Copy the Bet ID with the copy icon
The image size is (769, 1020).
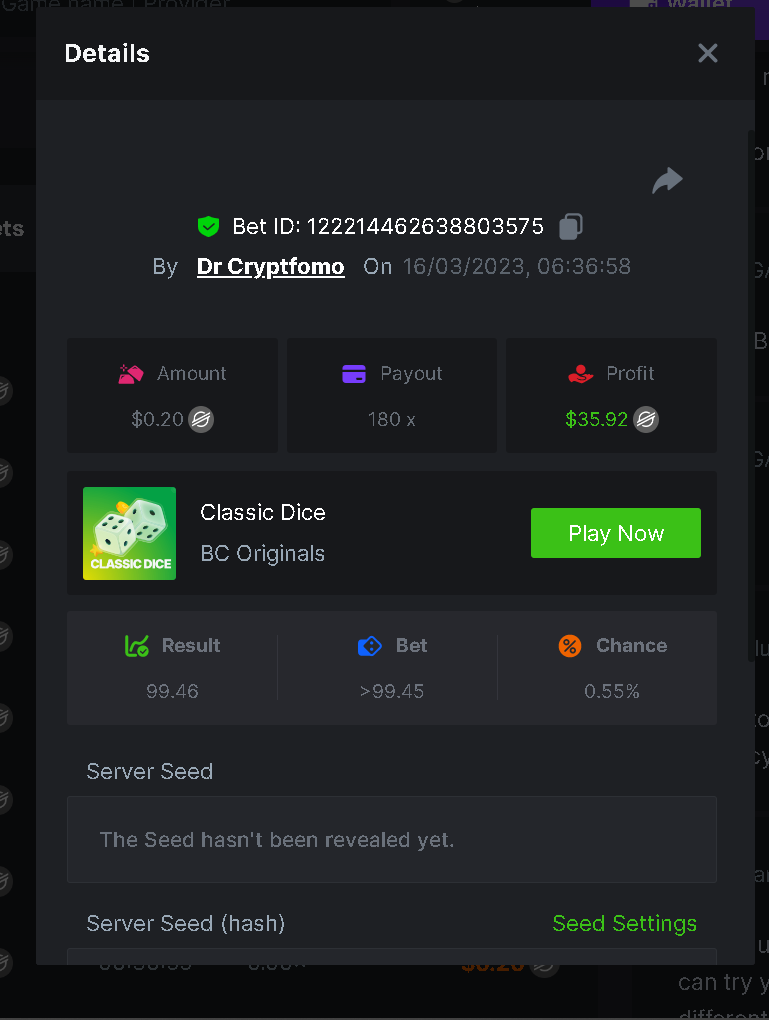[571, 227]
